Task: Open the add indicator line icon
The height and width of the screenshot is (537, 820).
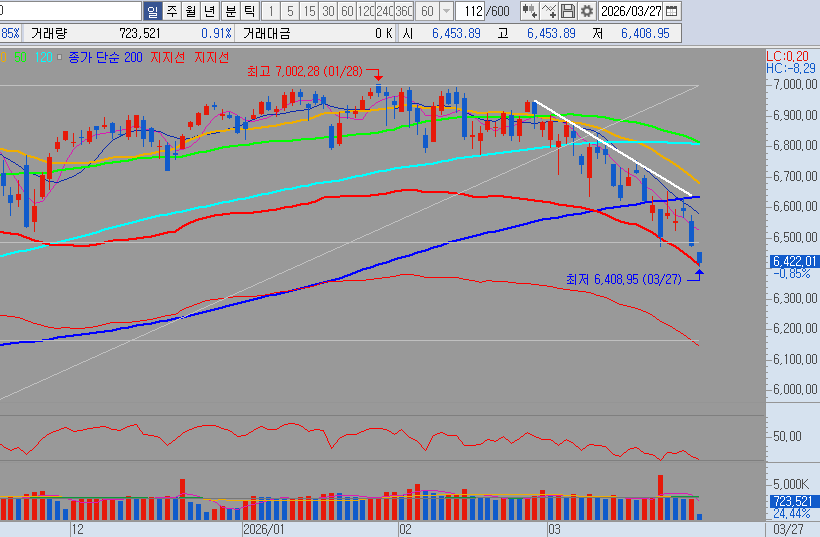Action: point(549,11)
